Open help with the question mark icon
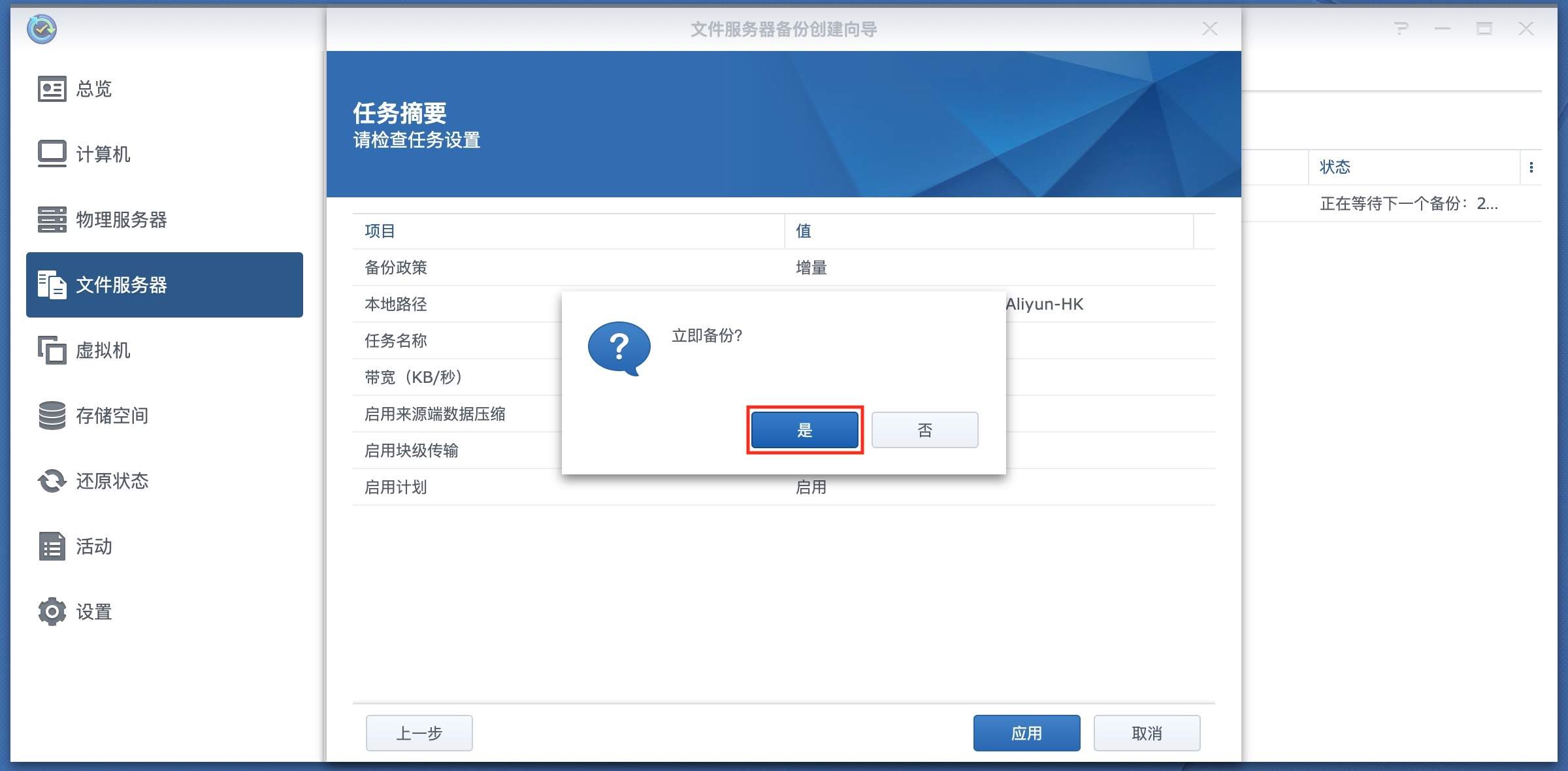1568x771 pixels. (x=1401, y=29)
